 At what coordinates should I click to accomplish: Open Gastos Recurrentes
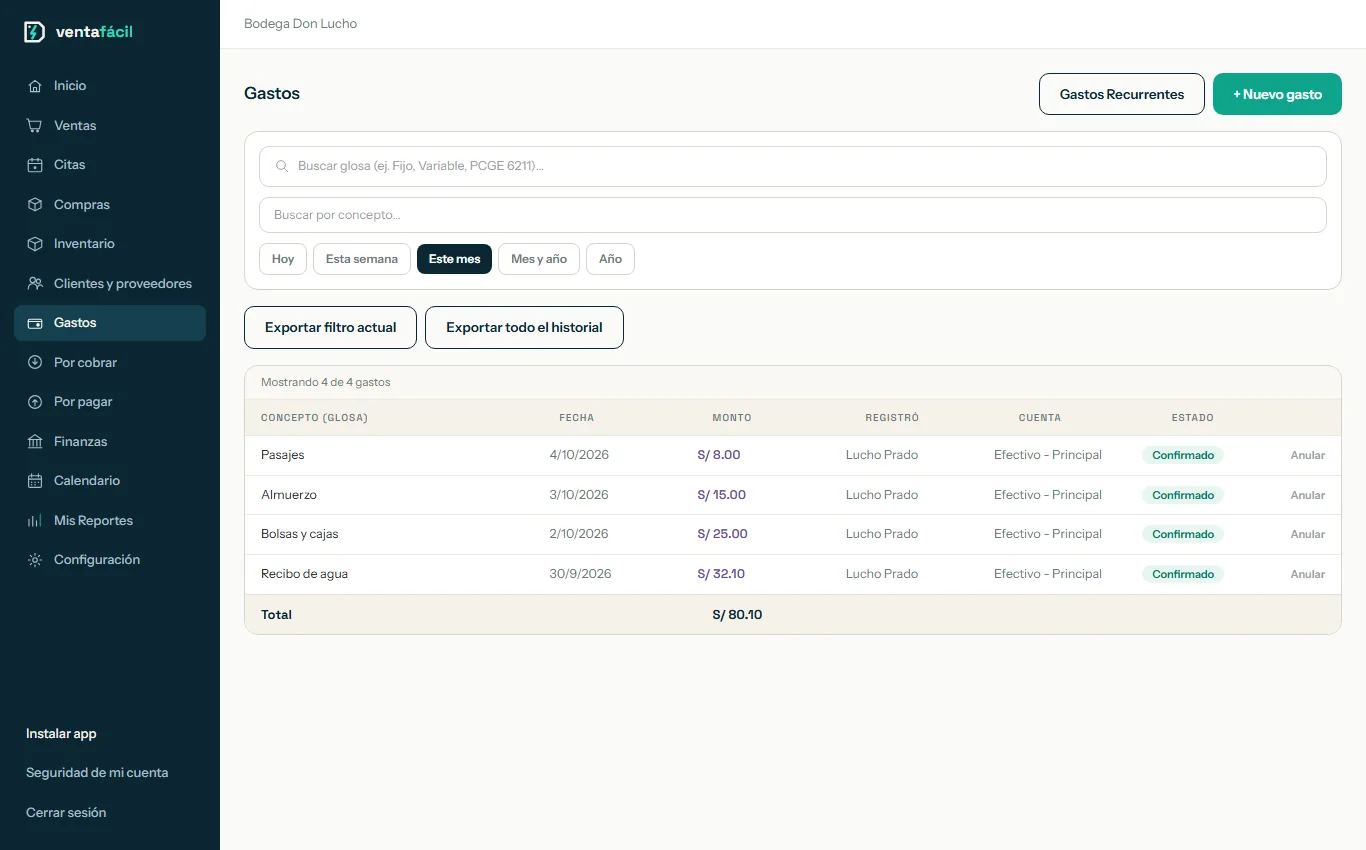point(1122,94)
